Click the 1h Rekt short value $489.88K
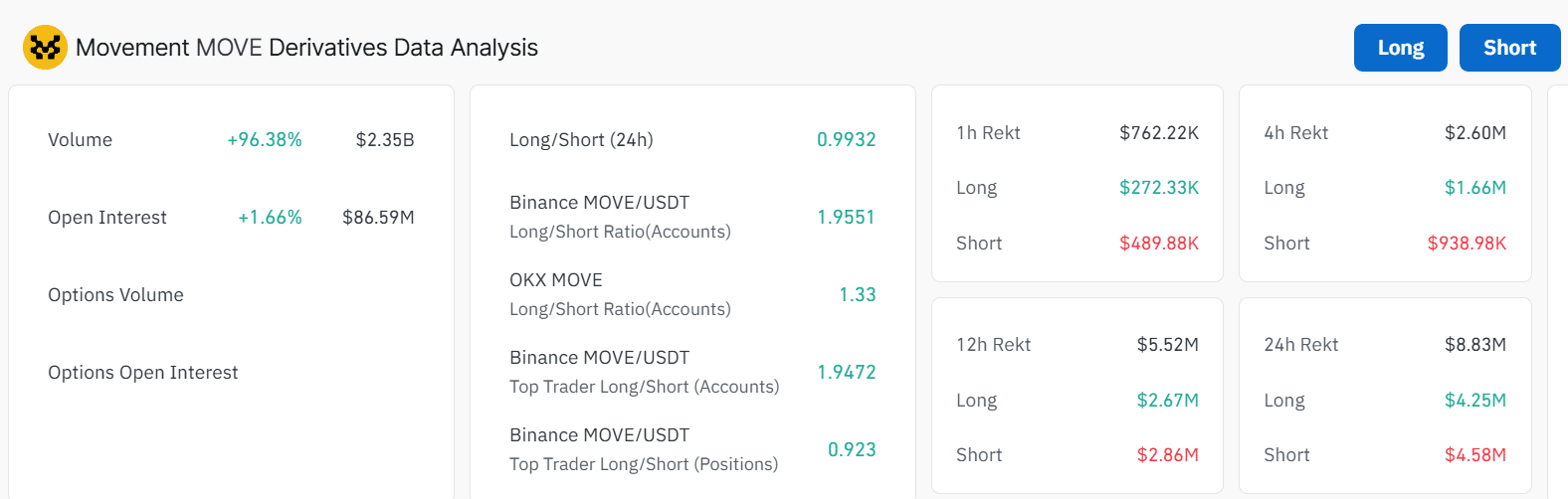This screenshot has height=499, width=1568. tap(1159, 244)
